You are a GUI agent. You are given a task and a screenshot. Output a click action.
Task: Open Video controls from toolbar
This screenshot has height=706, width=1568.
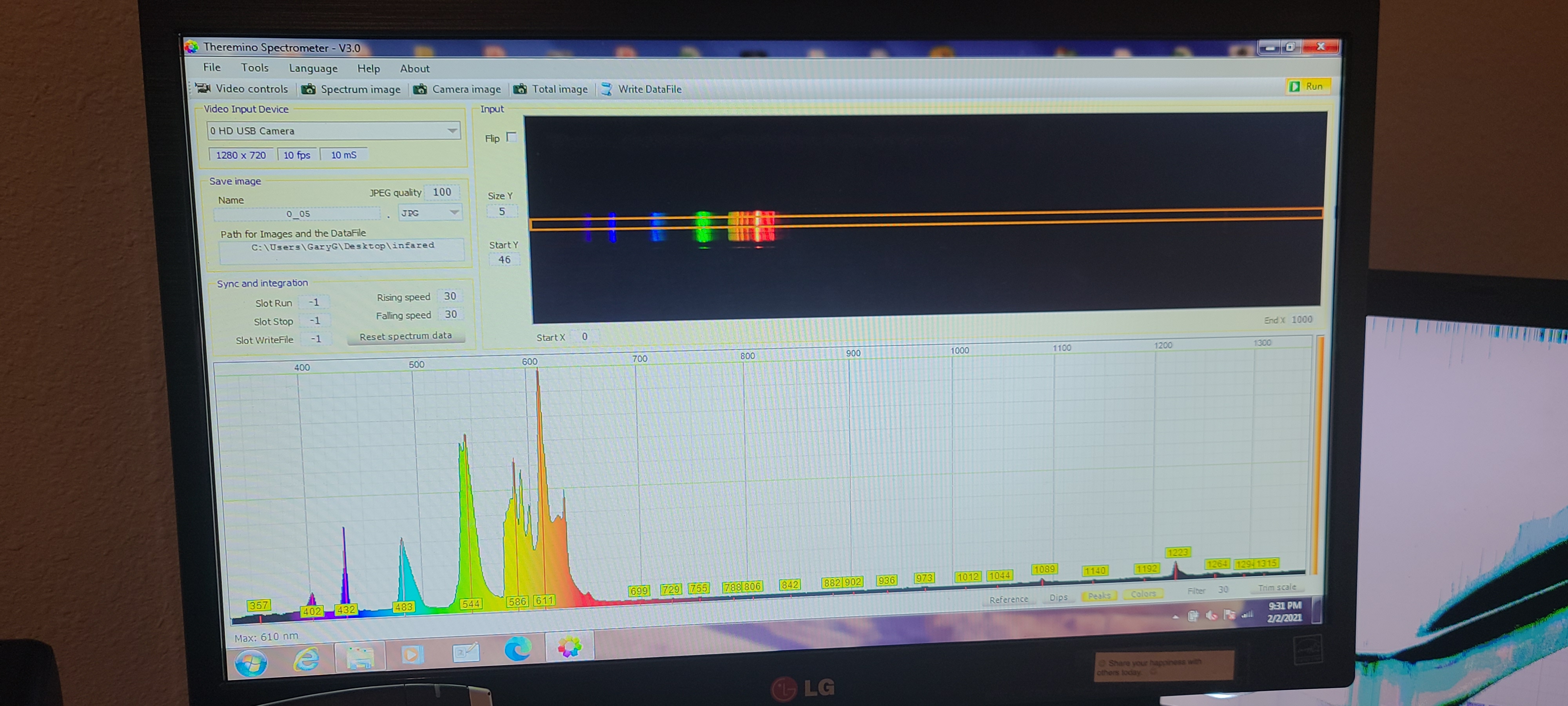[x=241, y=89]
